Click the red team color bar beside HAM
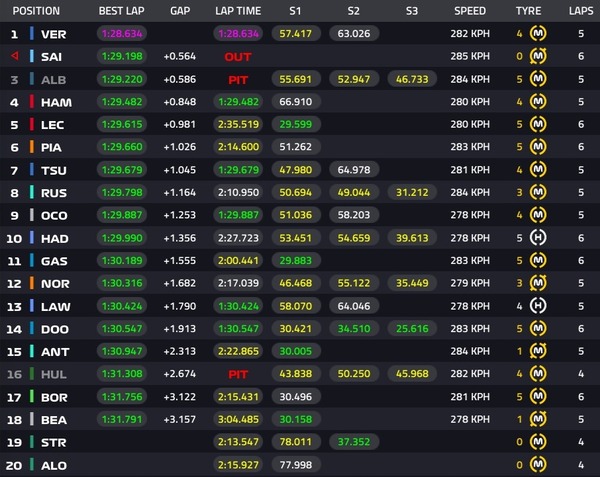The image size is (600, 477). point(32,102)
